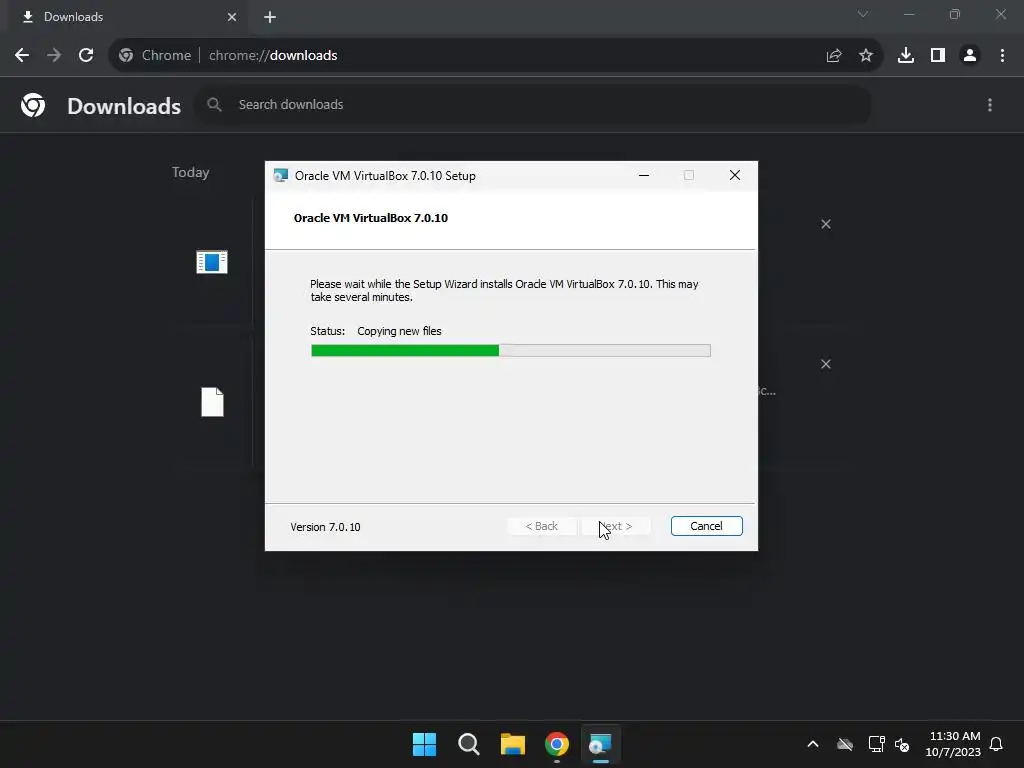Click the OneDrive cloud tray icon

[845, 744]
